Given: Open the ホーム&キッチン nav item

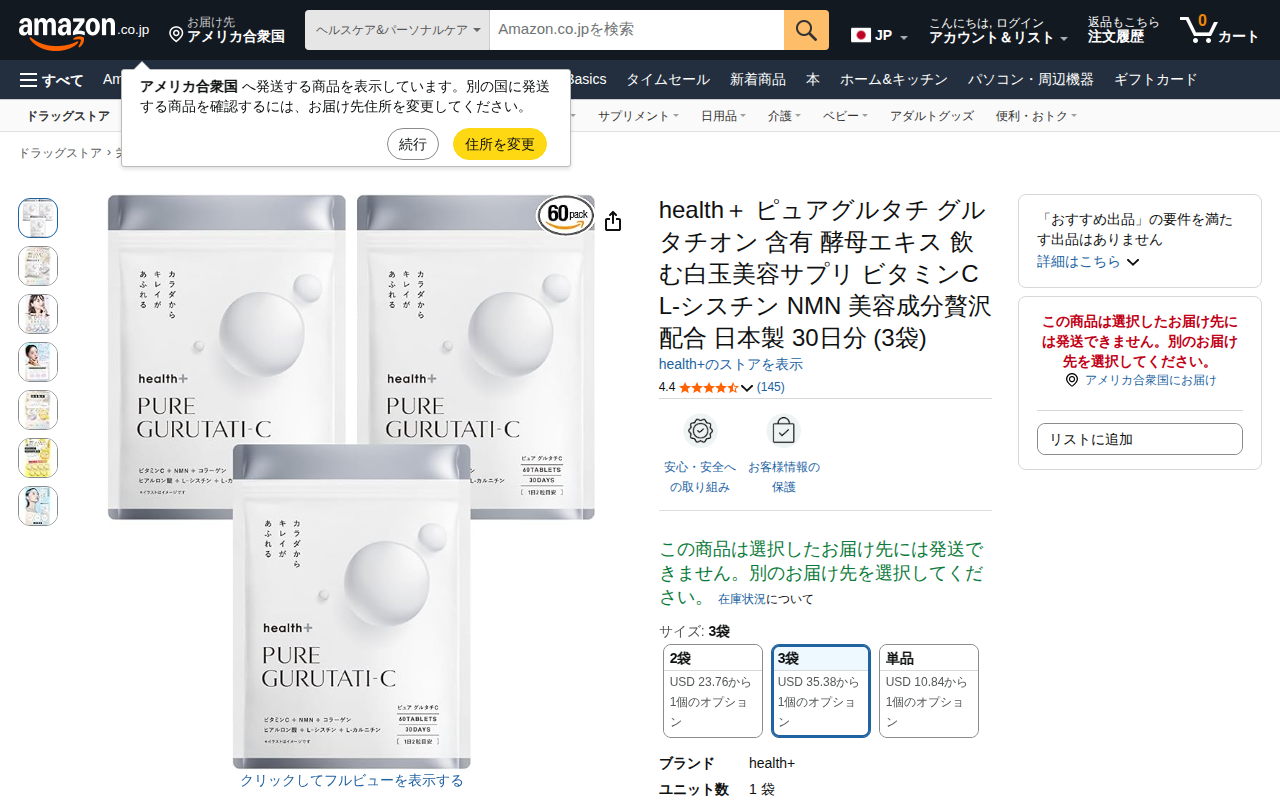Looking at the screenshot, I should tap(893, 80).
